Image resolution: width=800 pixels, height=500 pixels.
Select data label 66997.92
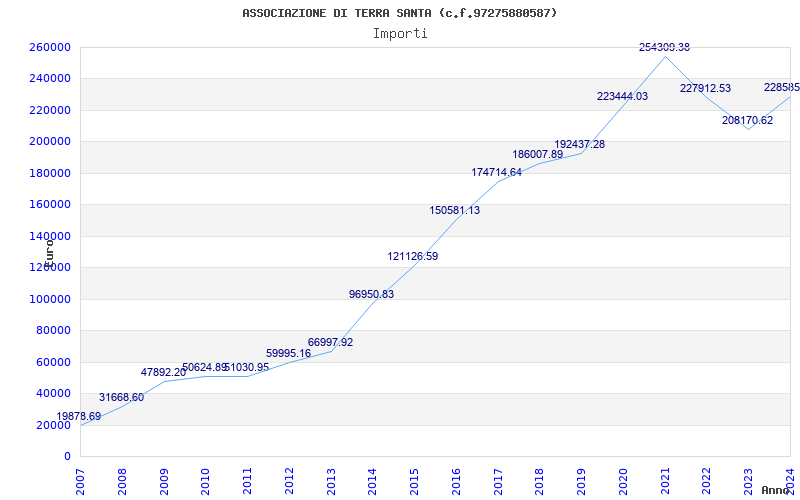(x=330, y=342)
